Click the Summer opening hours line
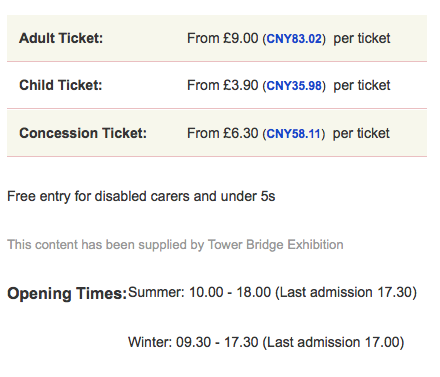Screen dimensions: 440x377 (272, 292)
